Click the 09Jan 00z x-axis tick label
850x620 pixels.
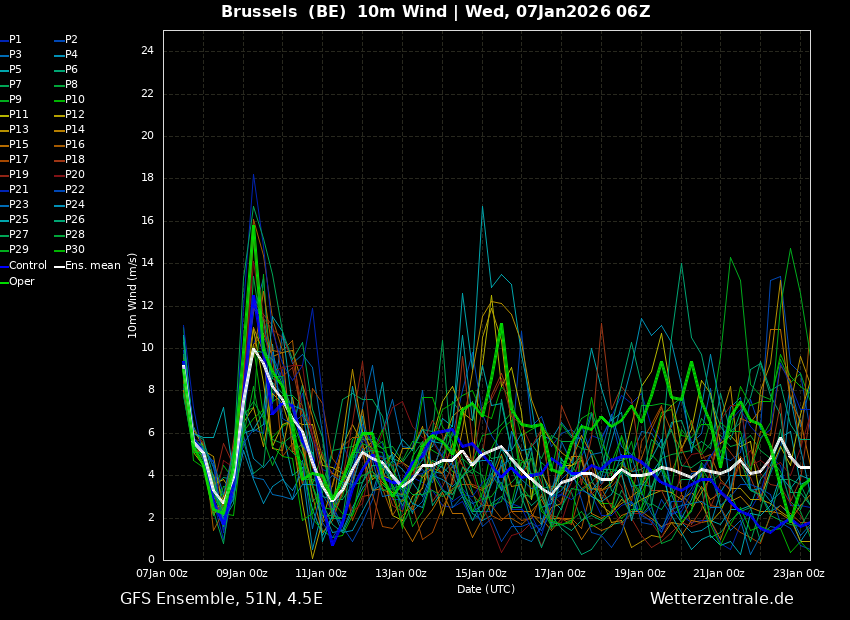242,573
